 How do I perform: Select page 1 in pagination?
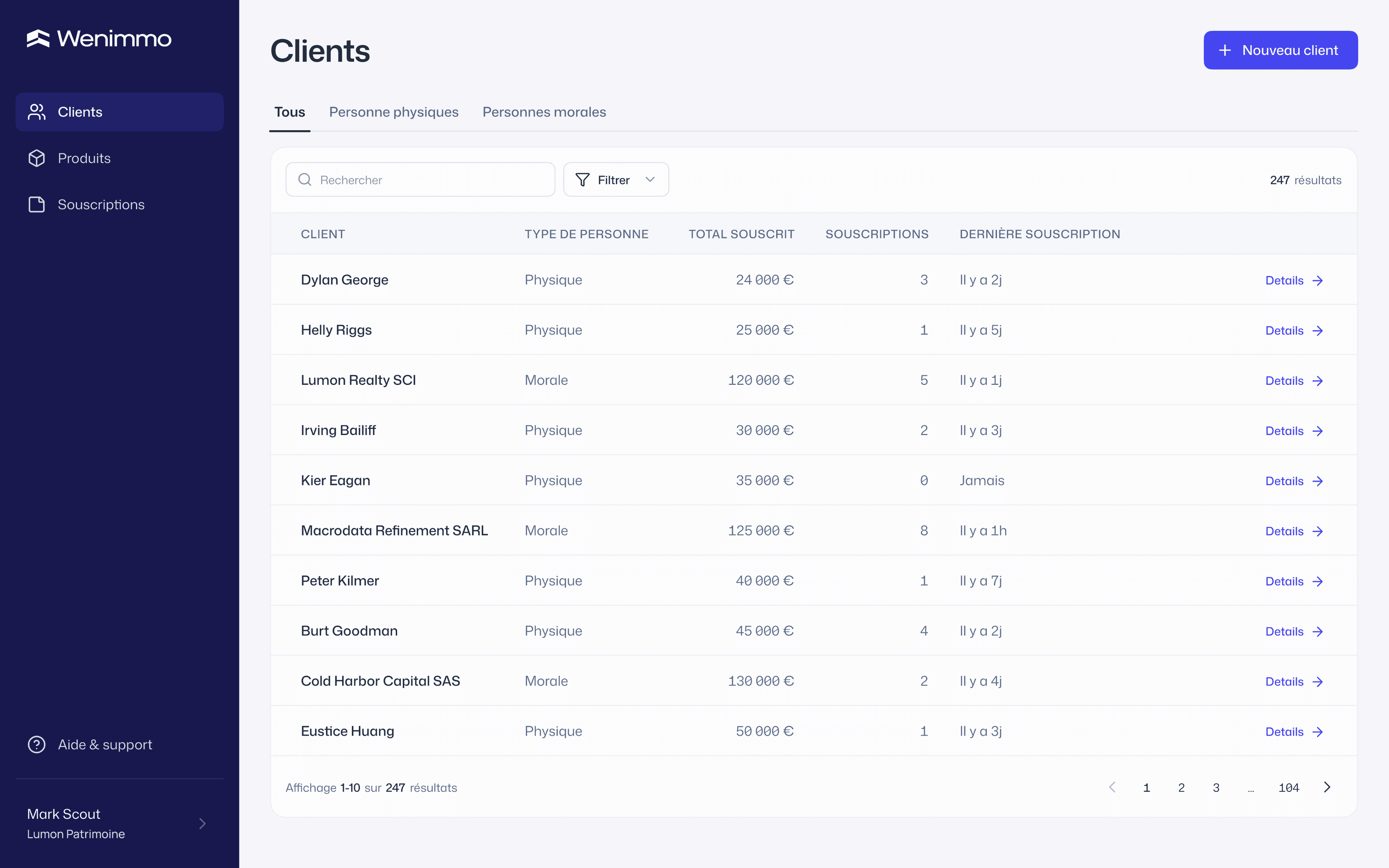click(x=1146, y=788)
